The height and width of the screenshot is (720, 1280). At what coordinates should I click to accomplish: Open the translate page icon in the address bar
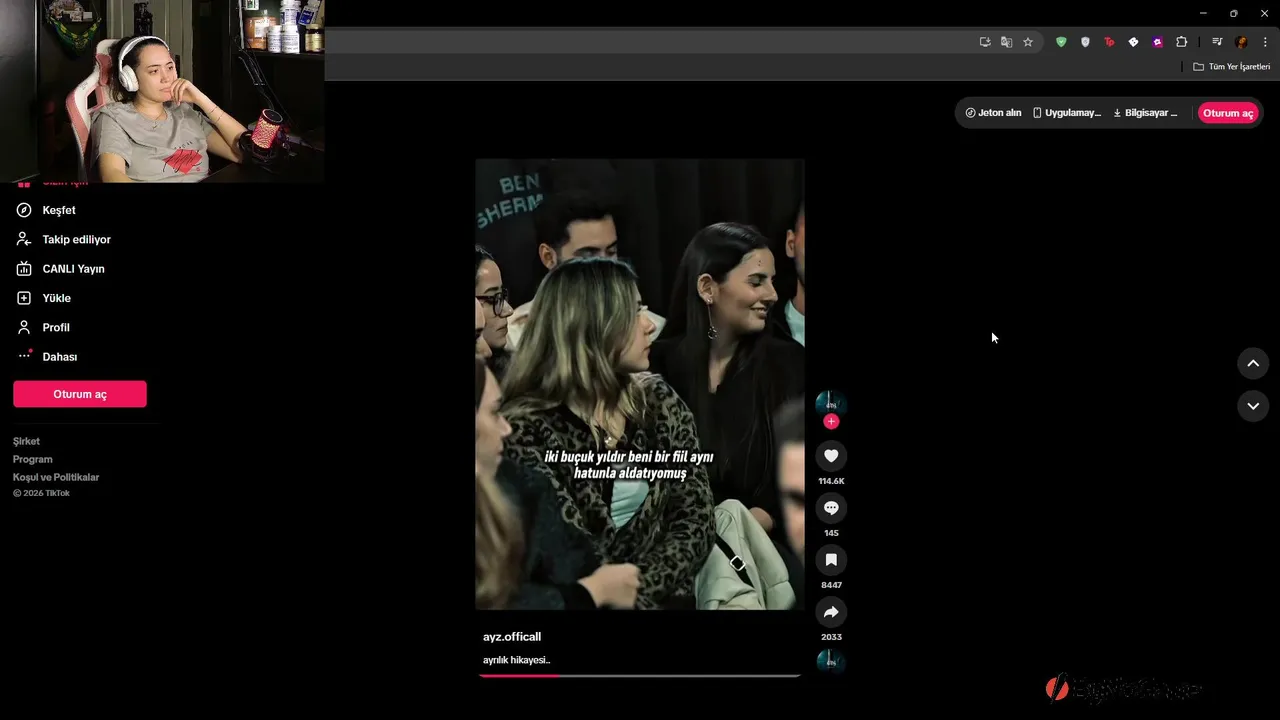(1006, 42)
